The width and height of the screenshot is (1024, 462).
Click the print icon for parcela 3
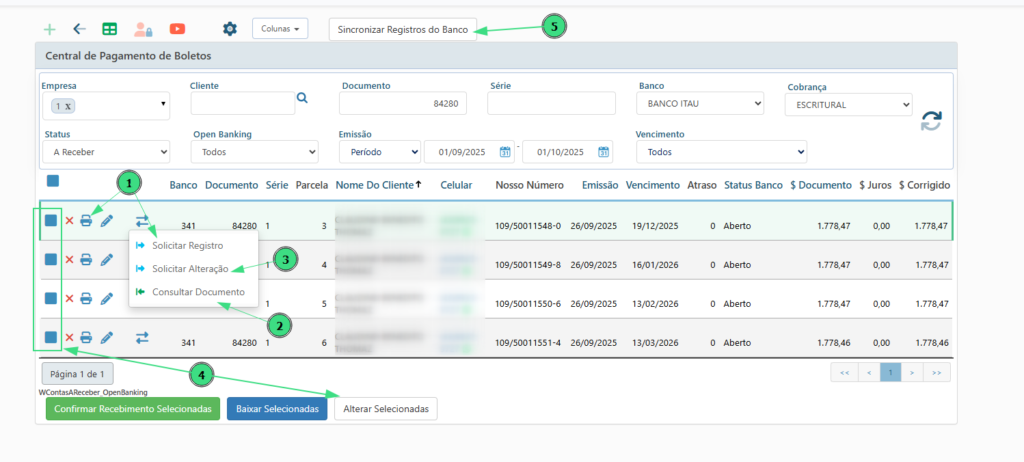click(x=86, y=221)
